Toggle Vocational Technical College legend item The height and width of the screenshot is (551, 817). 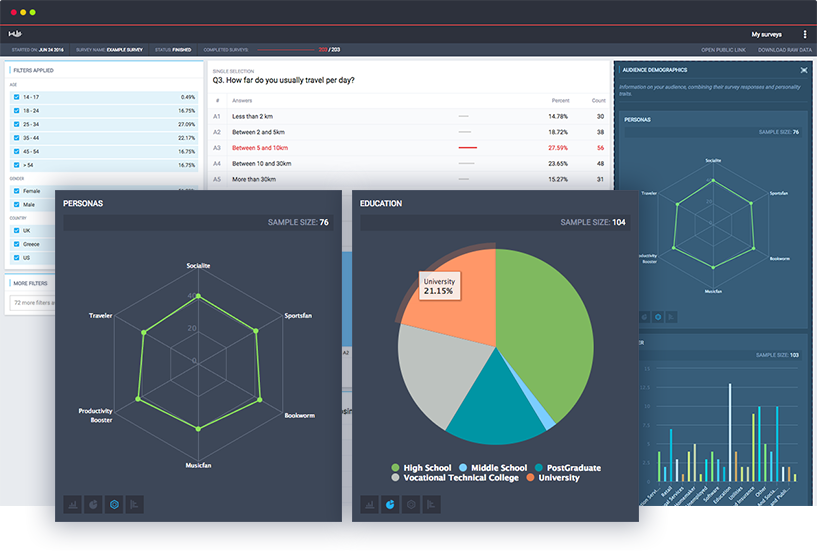tap(455, 477)
